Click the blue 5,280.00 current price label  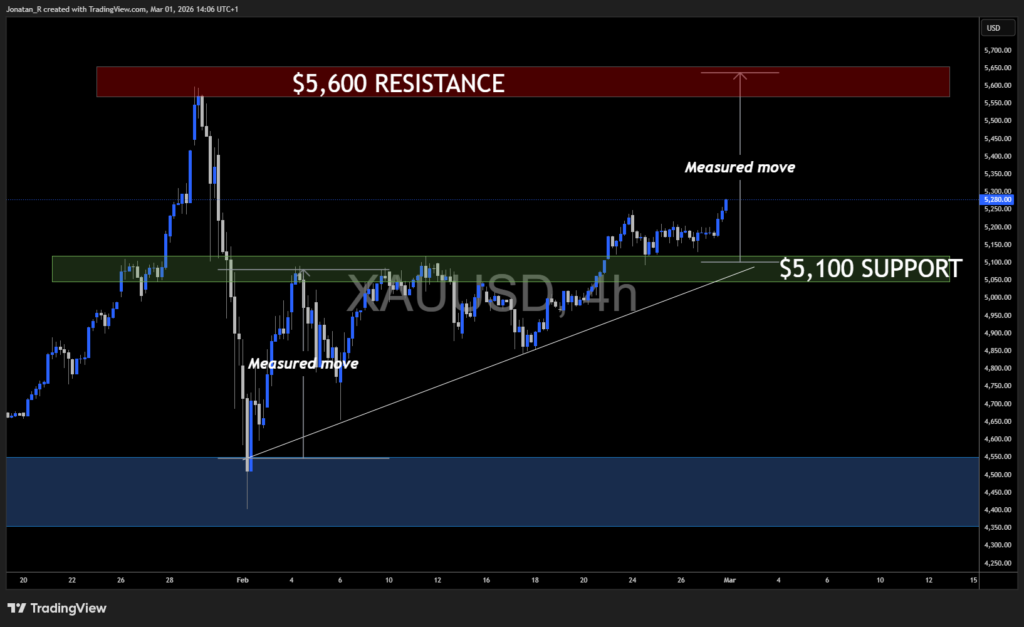click(x=996, y=199)
